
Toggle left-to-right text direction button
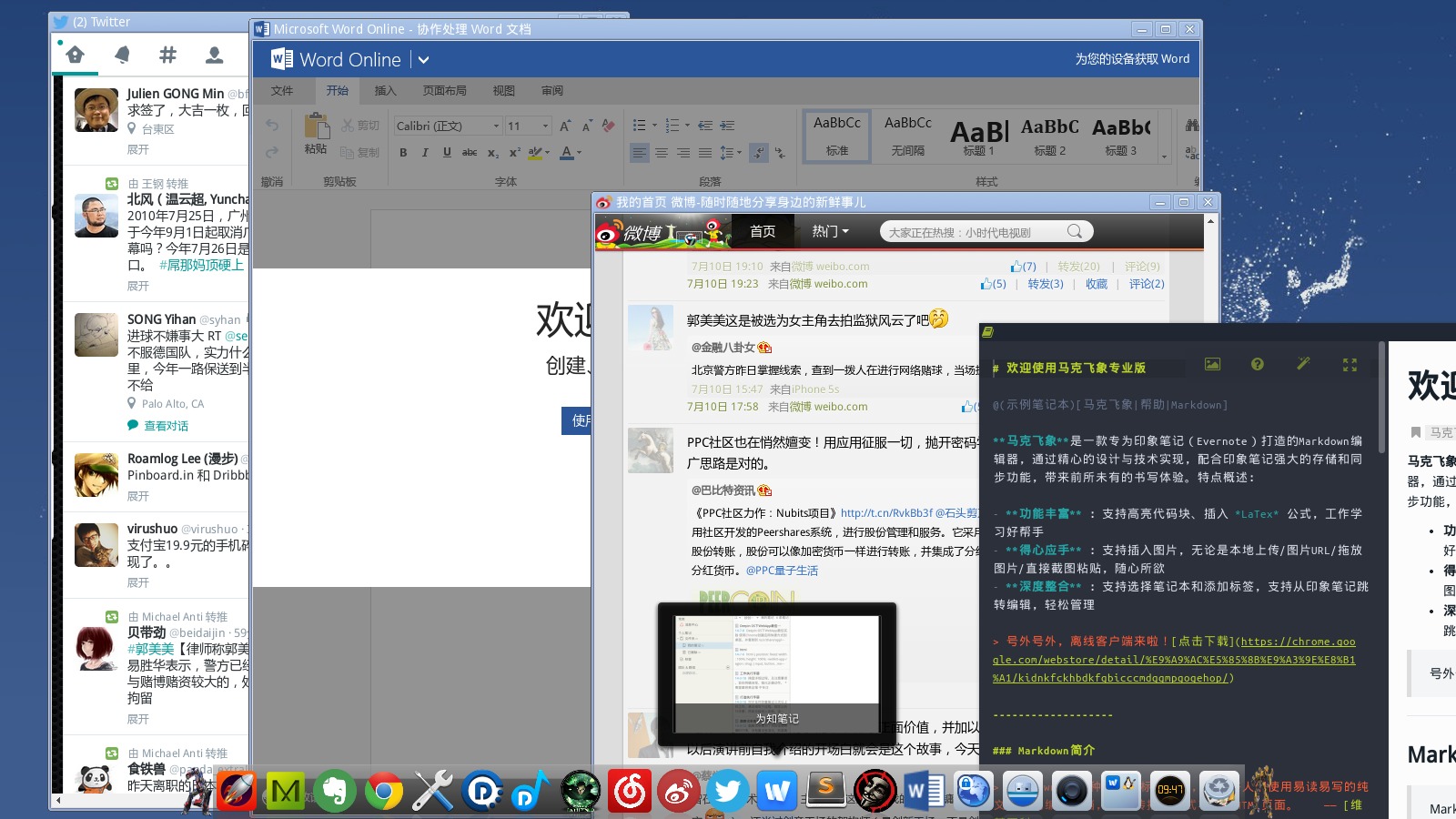tap(758, 153)
